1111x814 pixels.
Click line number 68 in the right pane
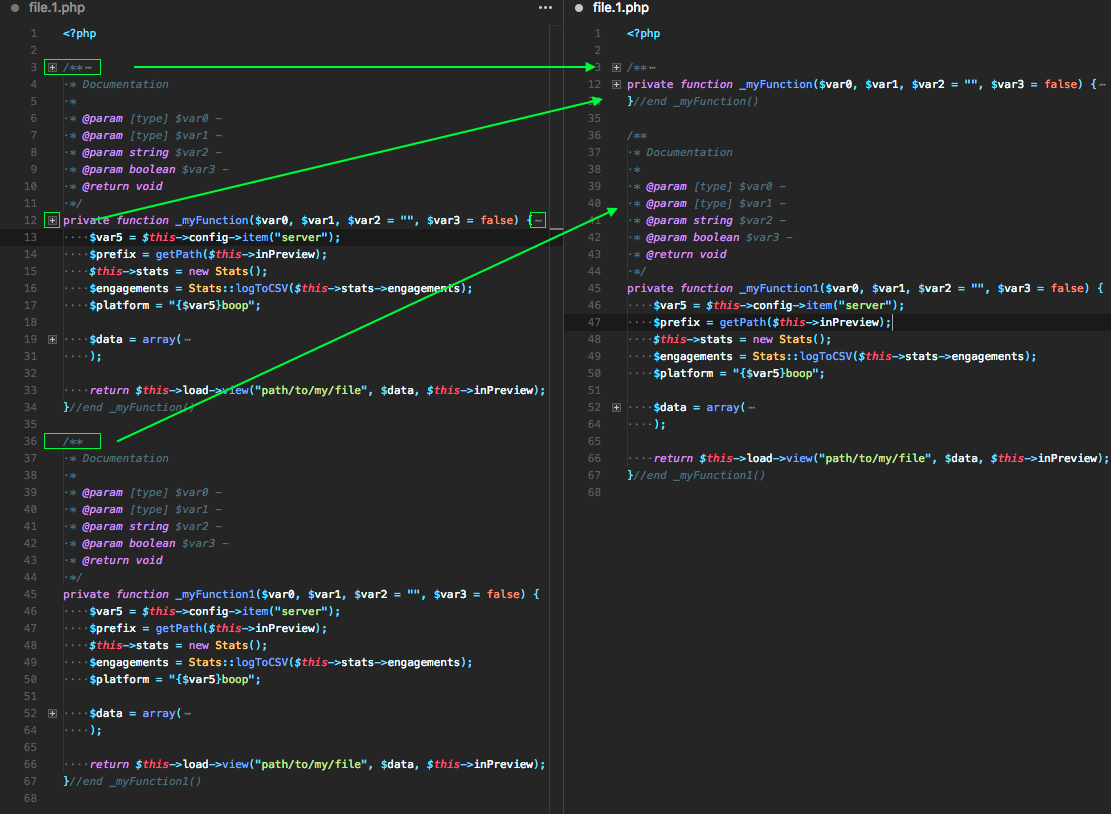[x=594, y=492]
